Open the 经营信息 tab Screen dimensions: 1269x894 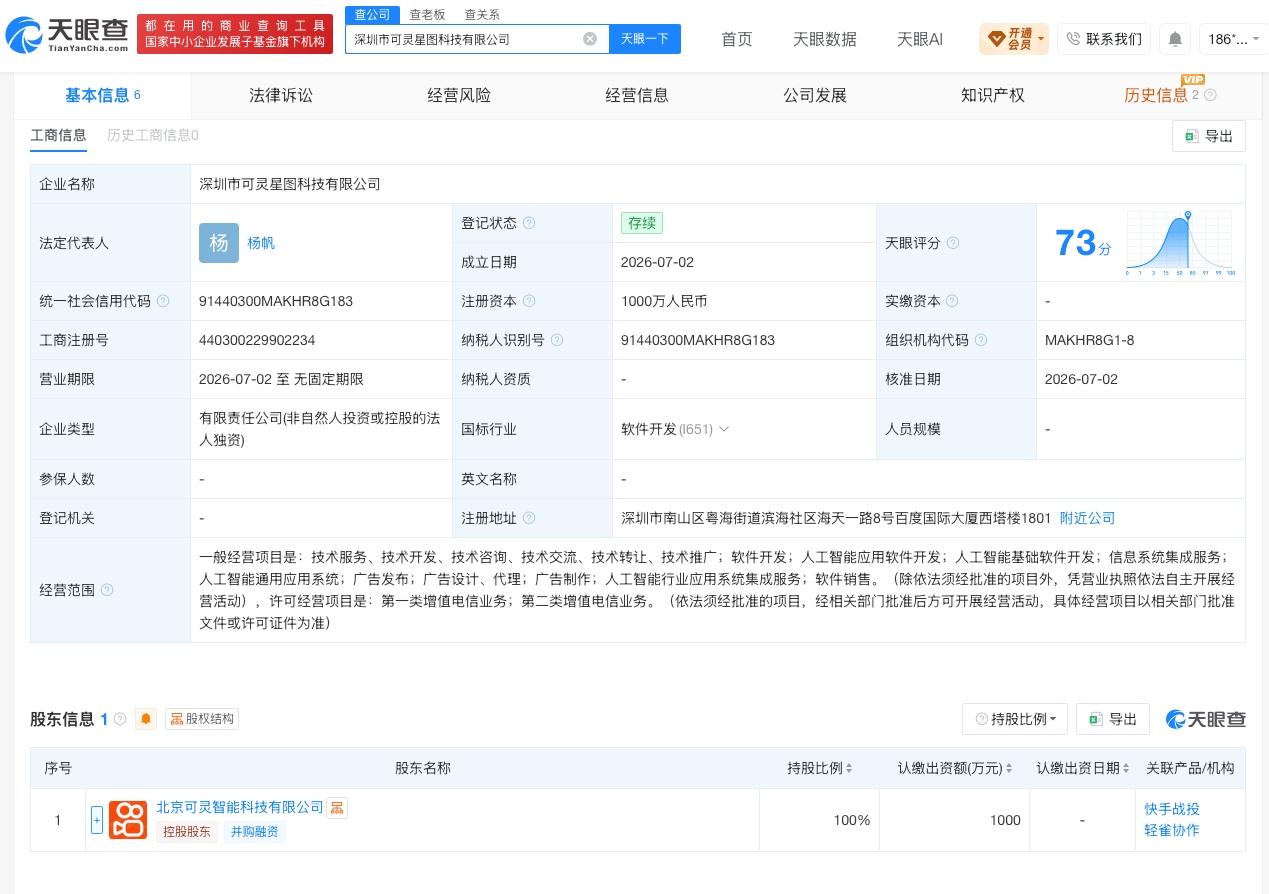click(x=637, y=95)
